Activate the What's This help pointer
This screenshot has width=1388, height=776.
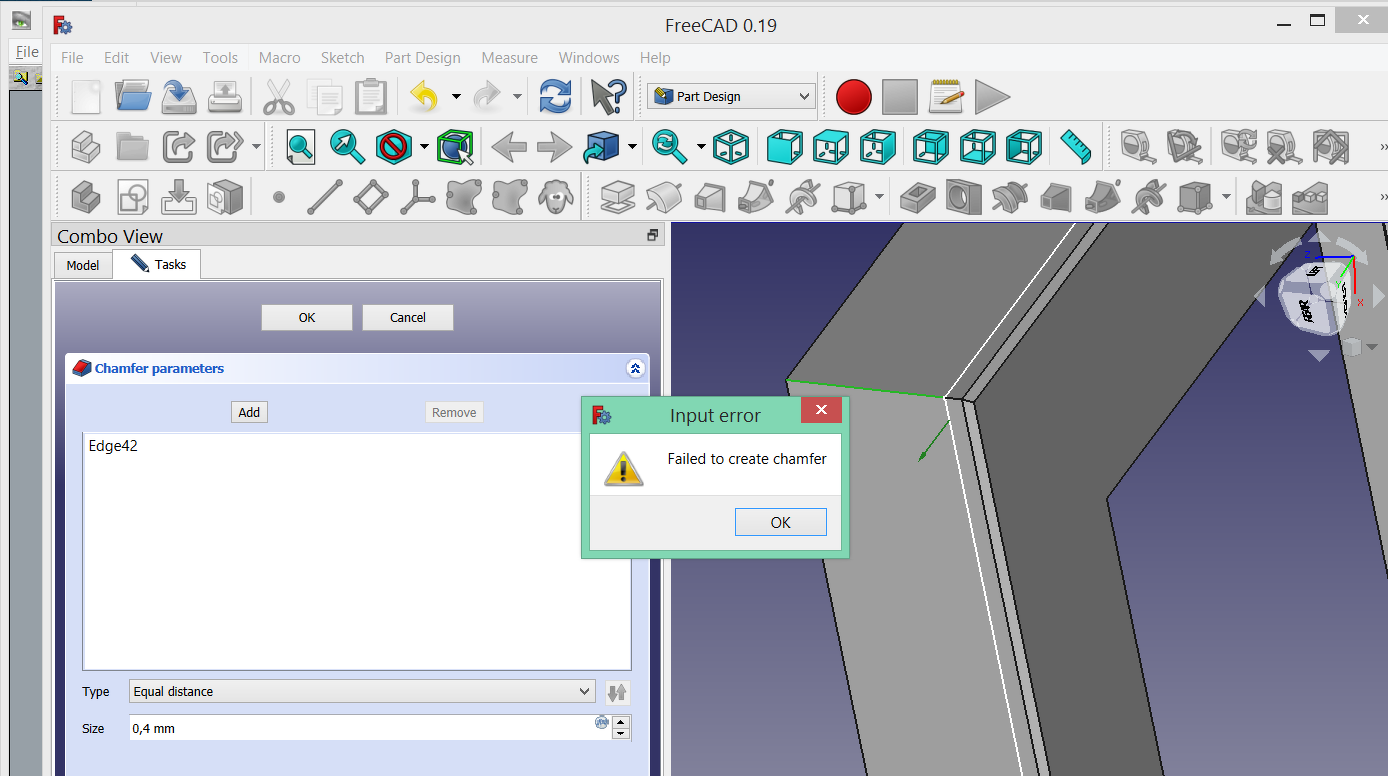(607, 97)
